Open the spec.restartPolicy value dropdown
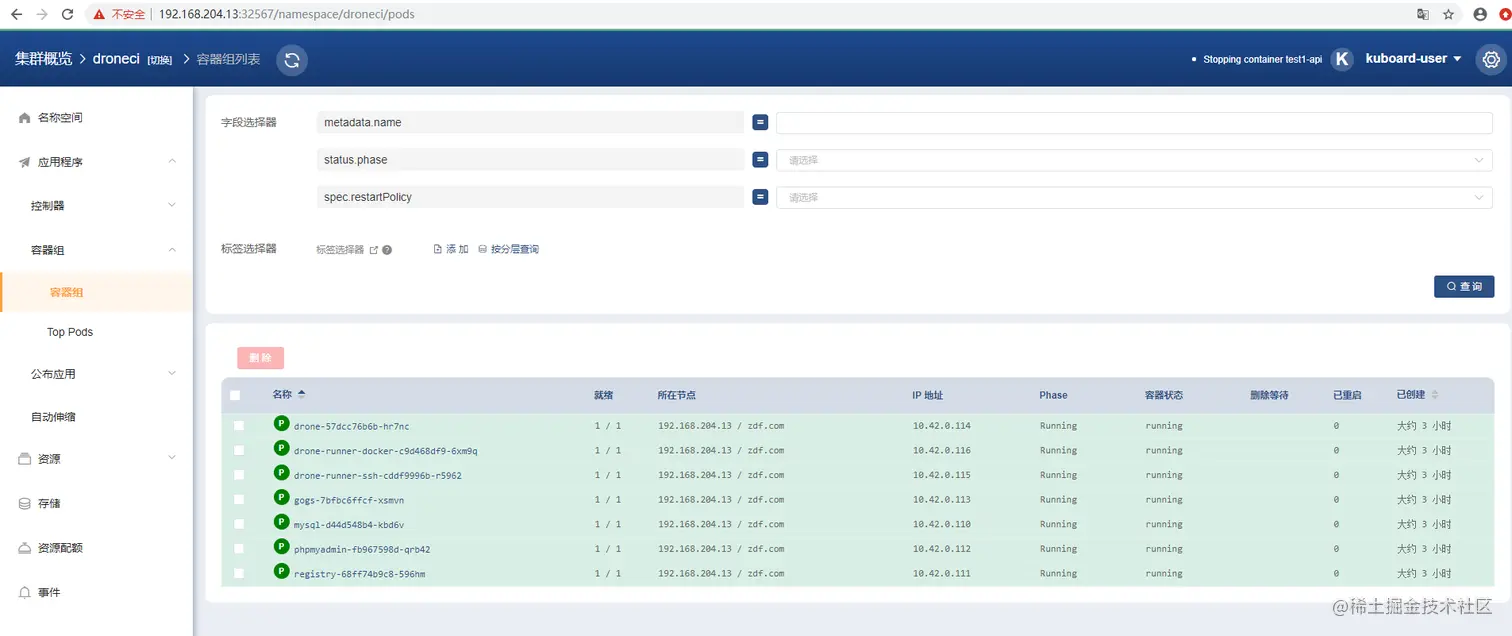The width and height of the screenshot is (1512, 636). tap(1134, 198)
